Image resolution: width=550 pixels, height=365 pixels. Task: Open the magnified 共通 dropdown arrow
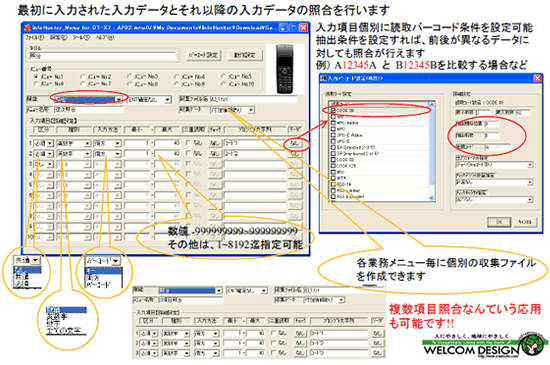point(35,260)
